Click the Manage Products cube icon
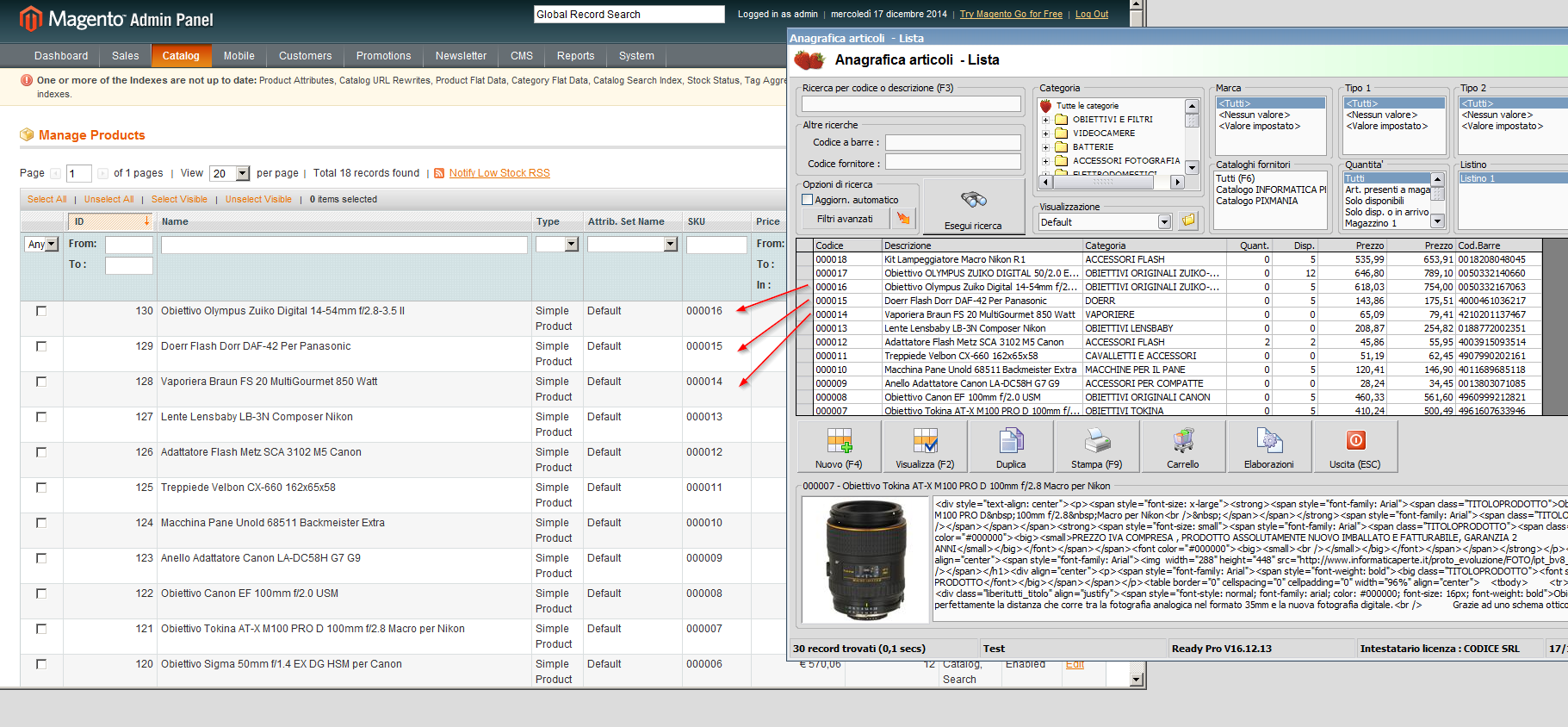Viewport: 1568px width, 727px height. tap(27, 135)
